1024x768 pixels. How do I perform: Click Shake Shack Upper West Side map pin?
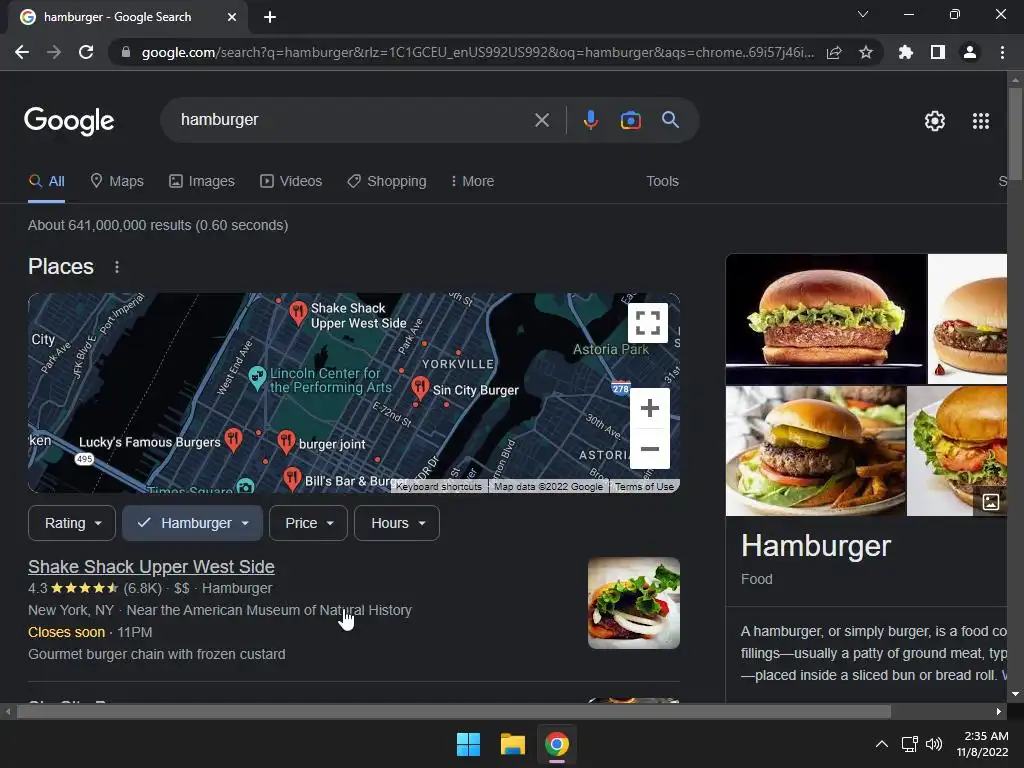[298, 313]
